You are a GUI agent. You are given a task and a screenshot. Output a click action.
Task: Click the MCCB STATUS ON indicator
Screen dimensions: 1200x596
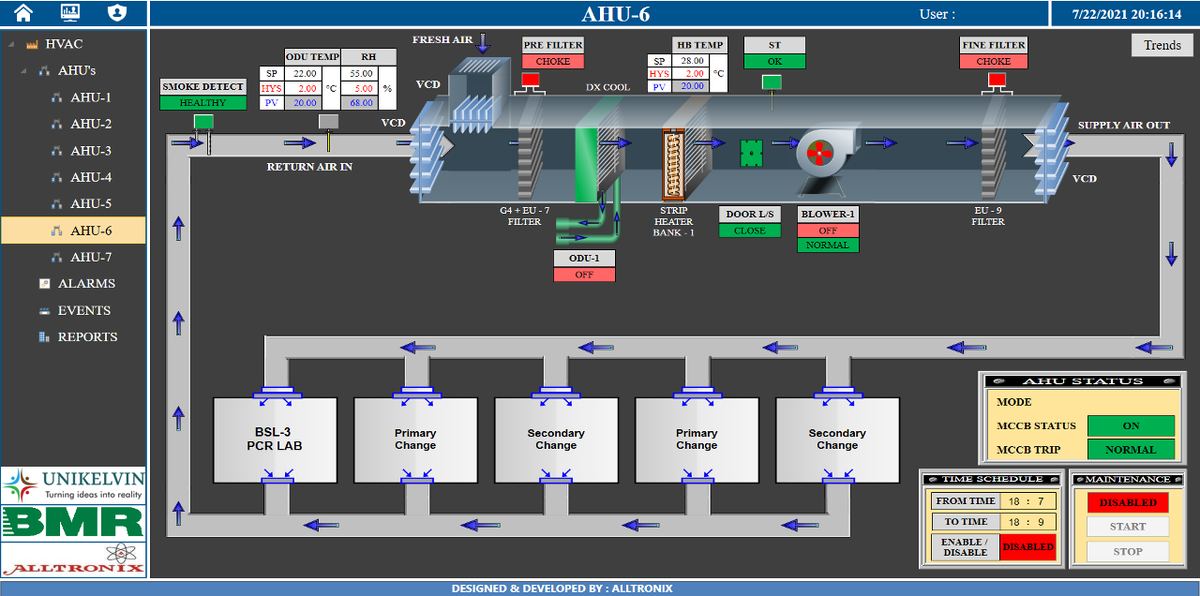pos(1130,426)
